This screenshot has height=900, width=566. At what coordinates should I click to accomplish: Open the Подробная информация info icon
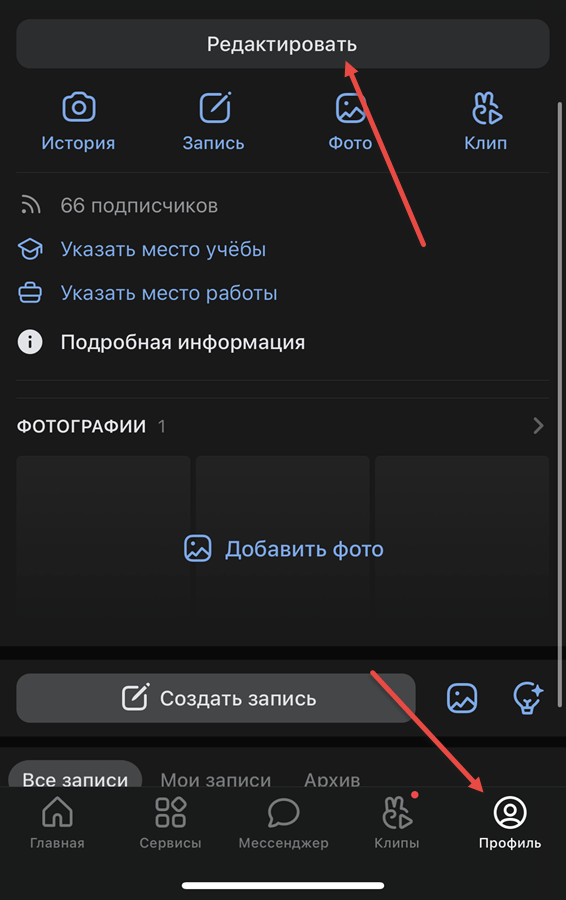coord(30,342)
